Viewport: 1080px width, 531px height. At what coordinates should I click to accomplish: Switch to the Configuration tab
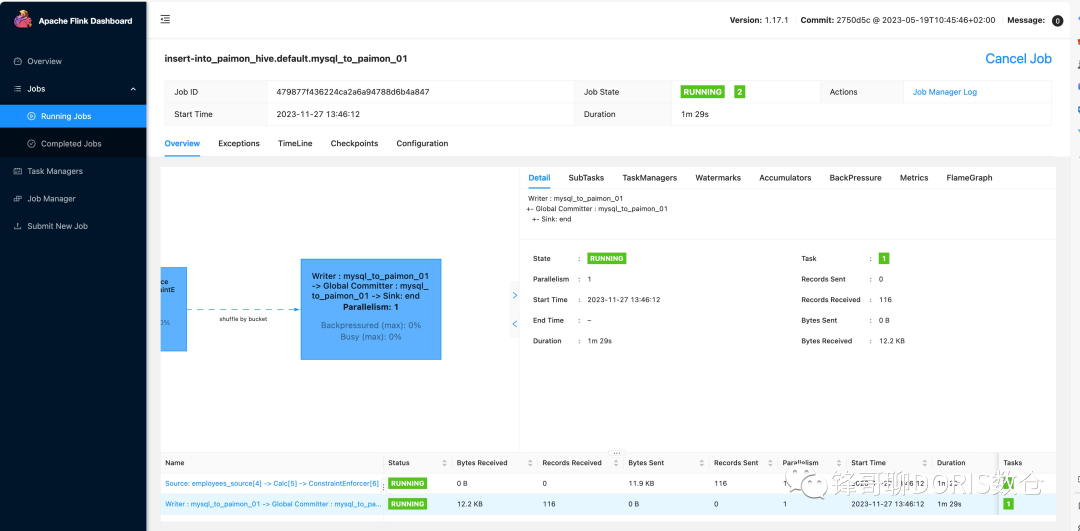point(422,143)
